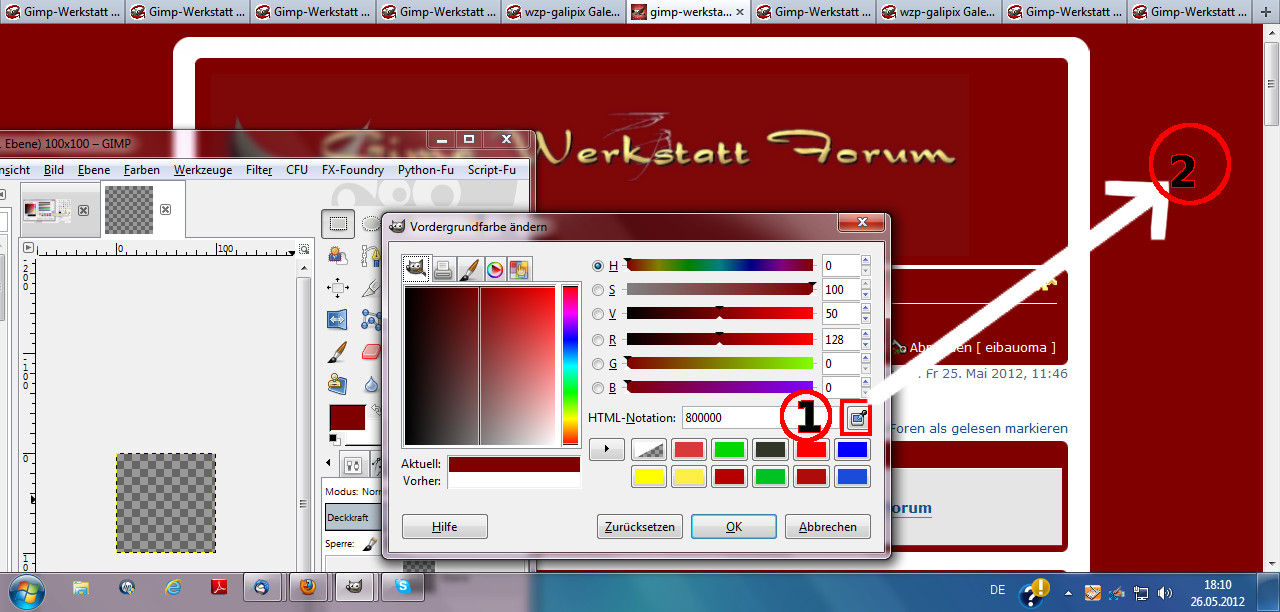Open the color wheel selector tab
1280x612 pixels.
coord(494,269)
